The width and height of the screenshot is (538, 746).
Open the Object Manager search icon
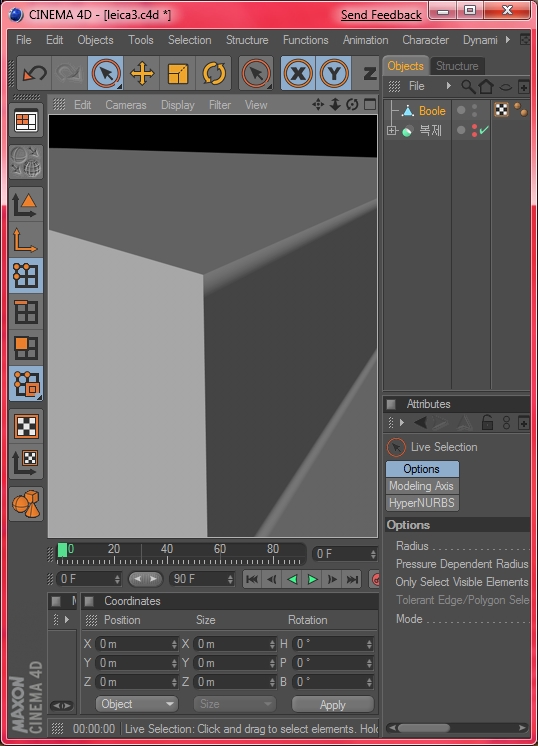click(x=468, y=87)
